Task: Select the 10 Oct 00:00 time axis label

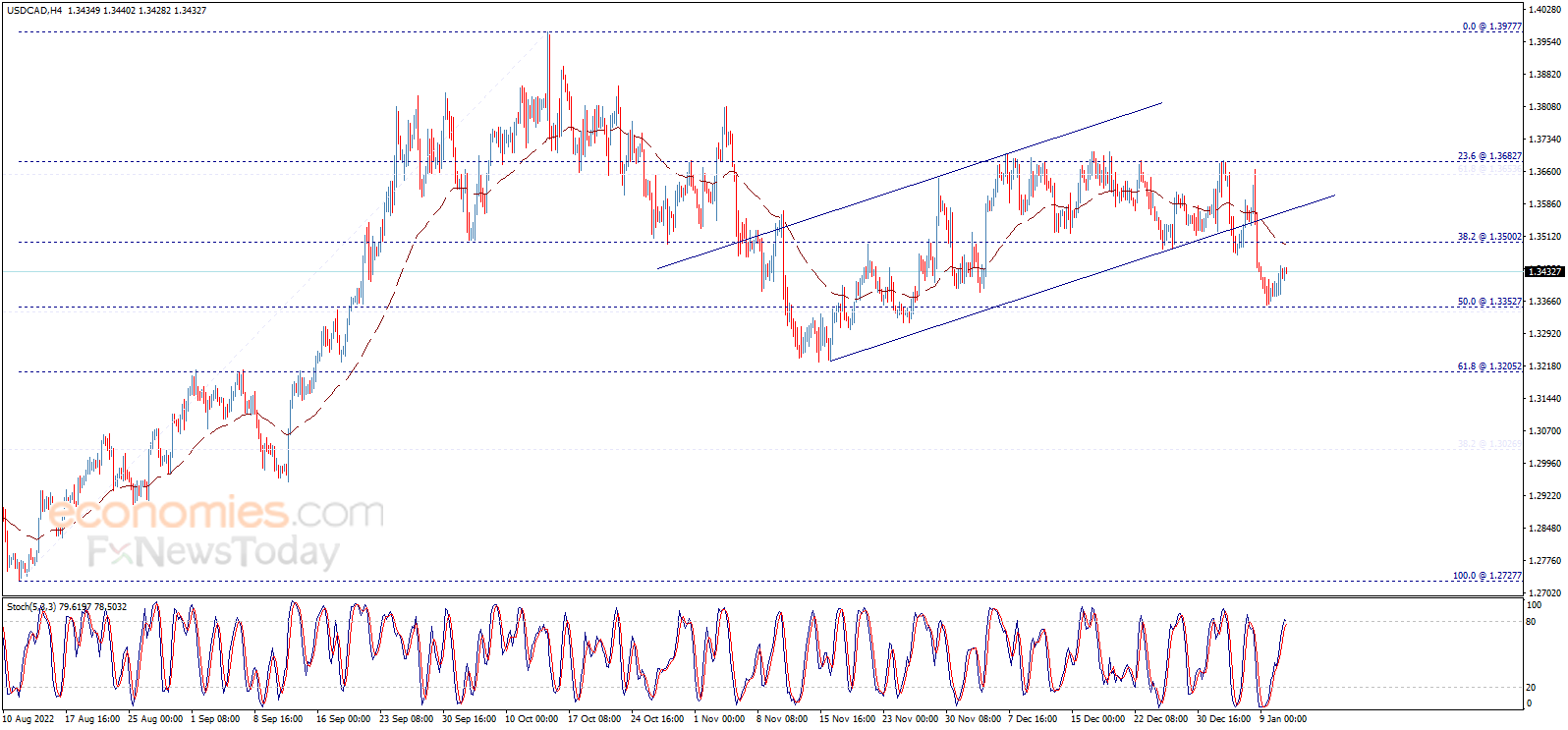Action: [532, 719]
